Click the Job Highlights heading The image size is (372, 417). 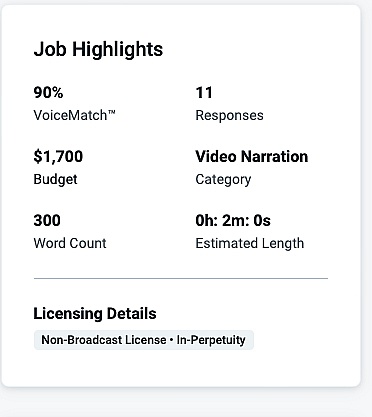(98, 49)
